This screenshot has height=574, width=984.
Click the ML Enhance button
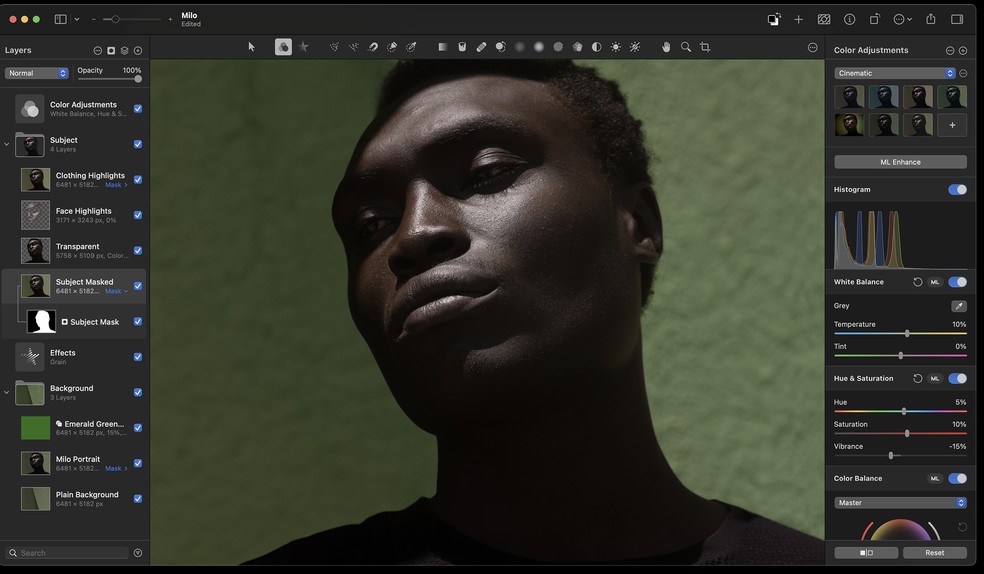click(x=900, y=162)
